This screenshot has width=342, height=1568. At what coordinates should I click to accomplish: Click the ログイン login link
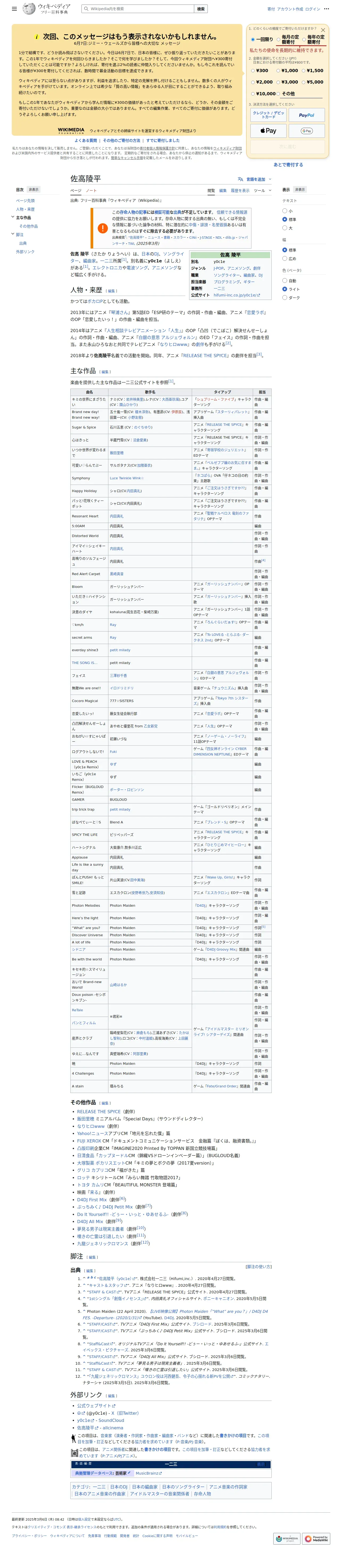(312, 9)
